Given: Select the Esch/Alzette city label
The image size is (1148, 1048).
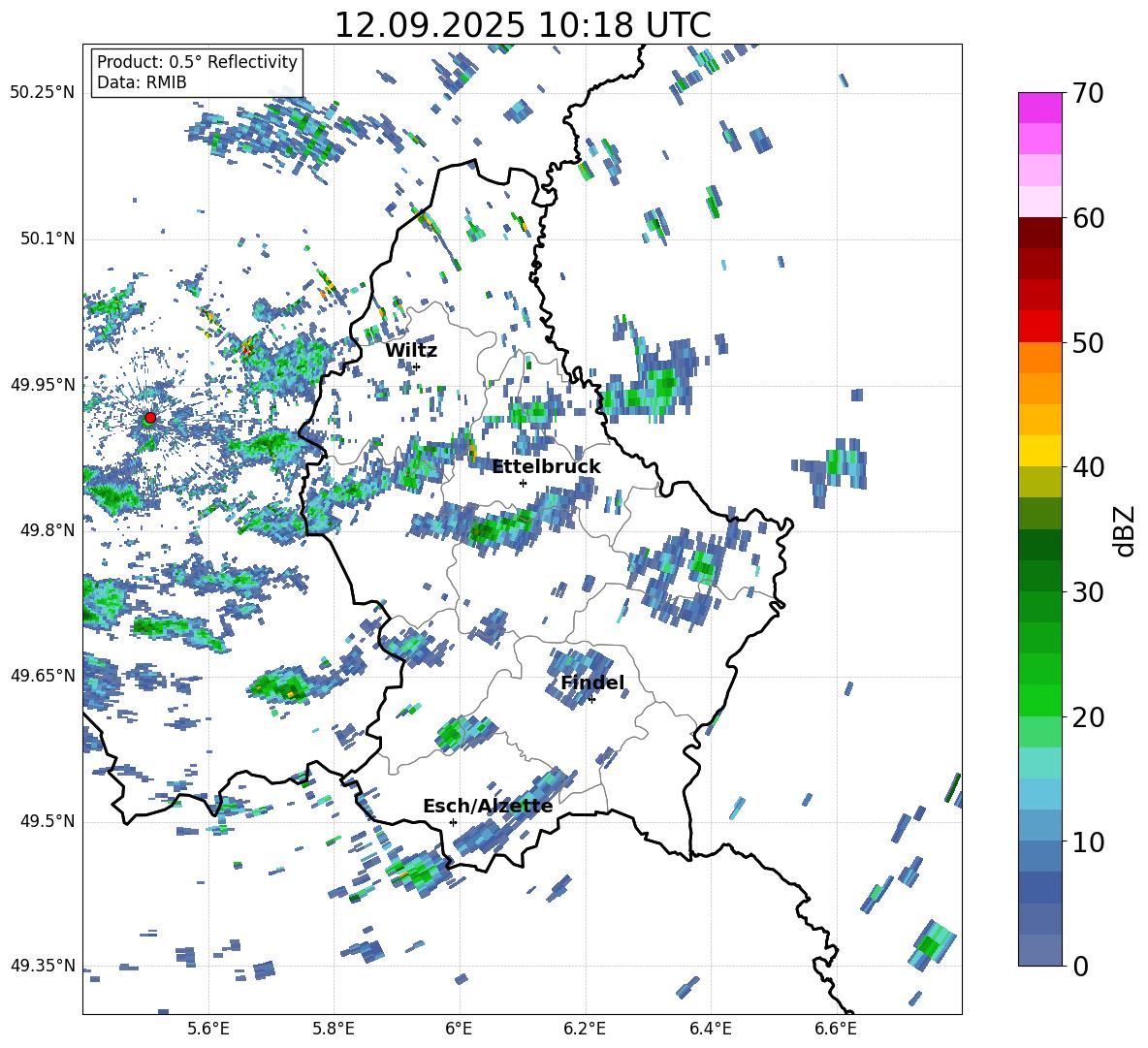Looking at the screenshot, I should click(x=488, y=806).
